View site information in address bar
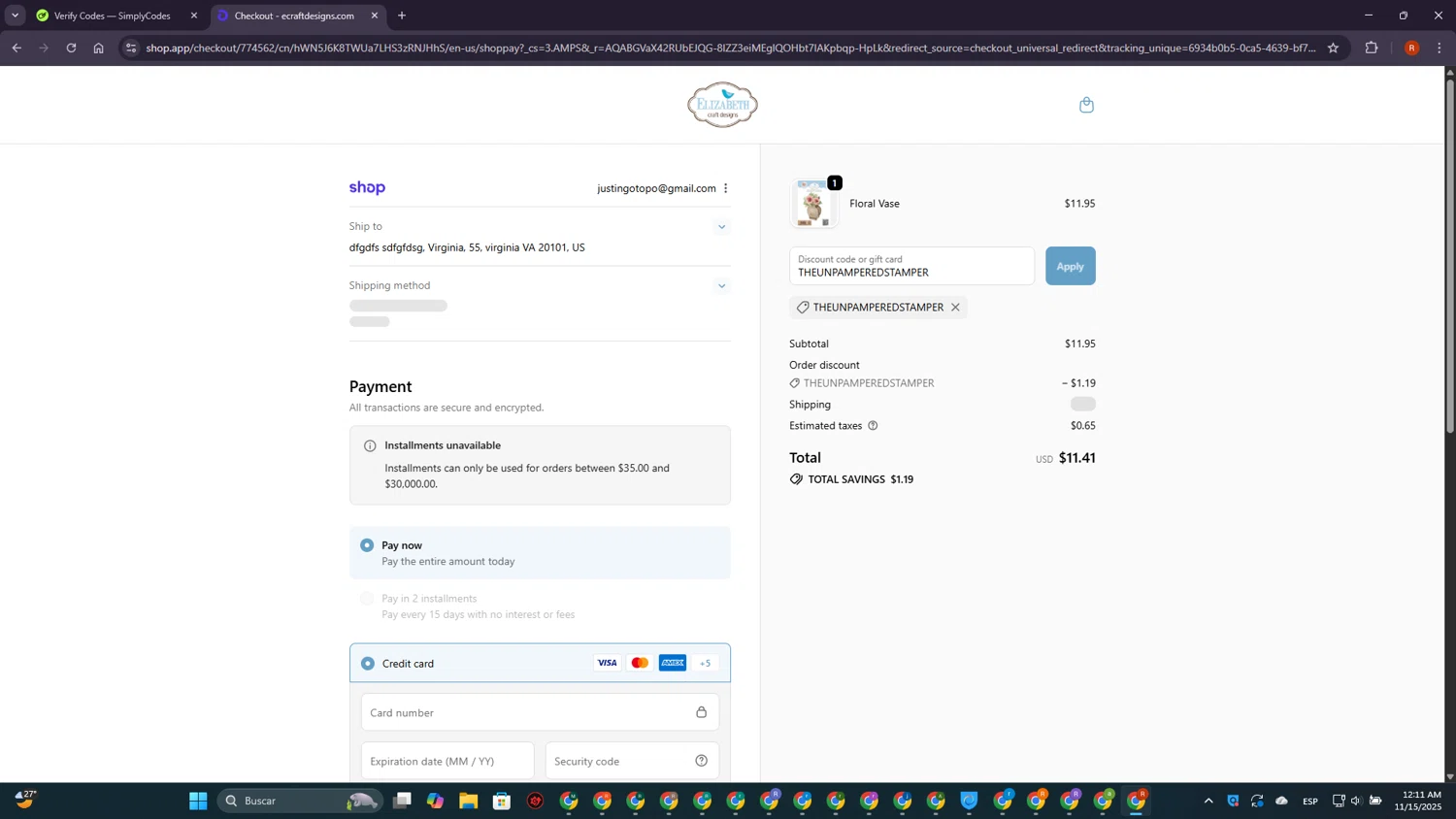 tap(131, 48)
